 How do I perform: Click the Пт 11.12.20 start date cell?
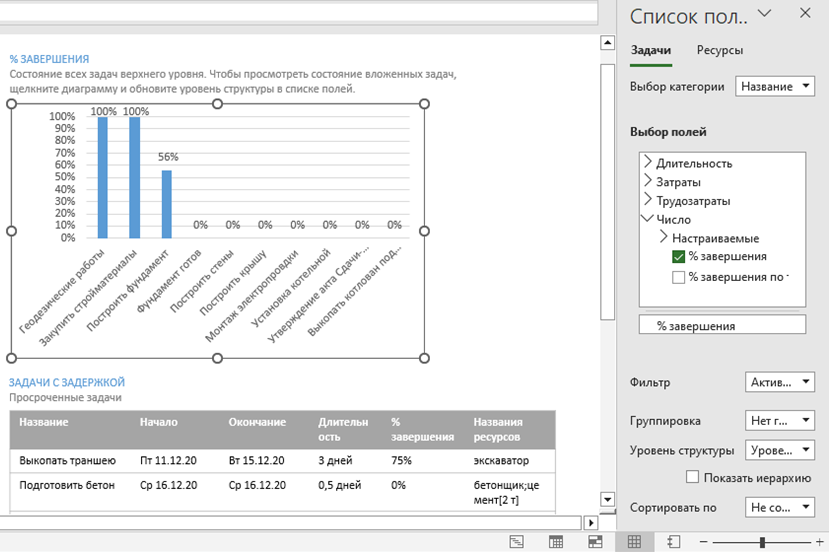click(x=168, y=461)
